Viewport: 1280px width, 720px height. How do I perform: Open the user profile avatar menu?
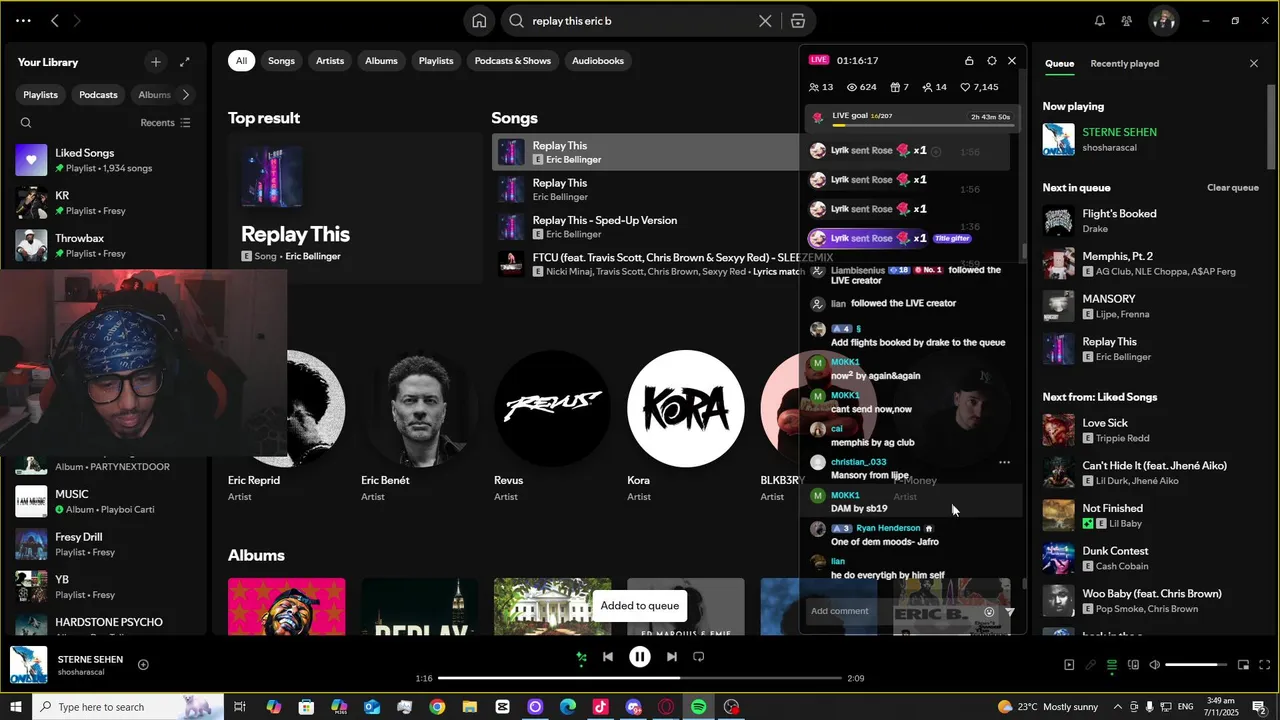(1162, 20)
